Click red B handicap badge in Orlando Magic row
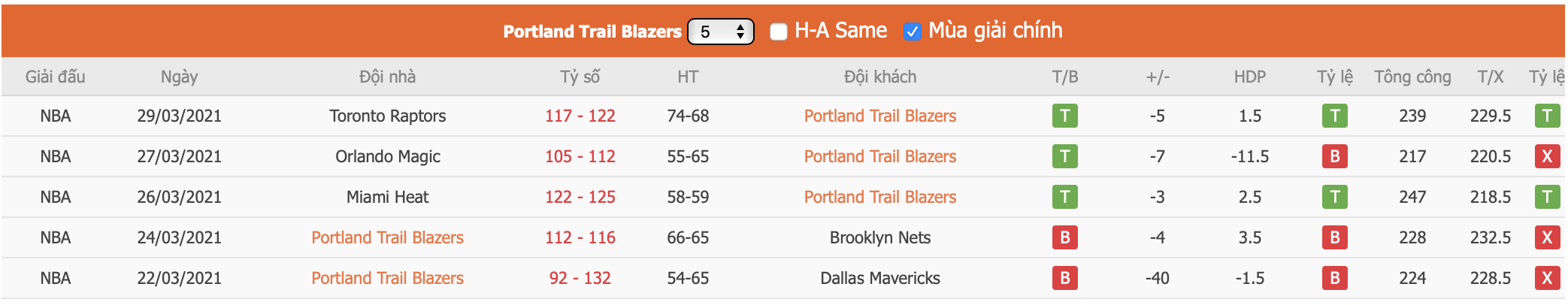The image size is (1568, 305). (x=1334, y=156)
